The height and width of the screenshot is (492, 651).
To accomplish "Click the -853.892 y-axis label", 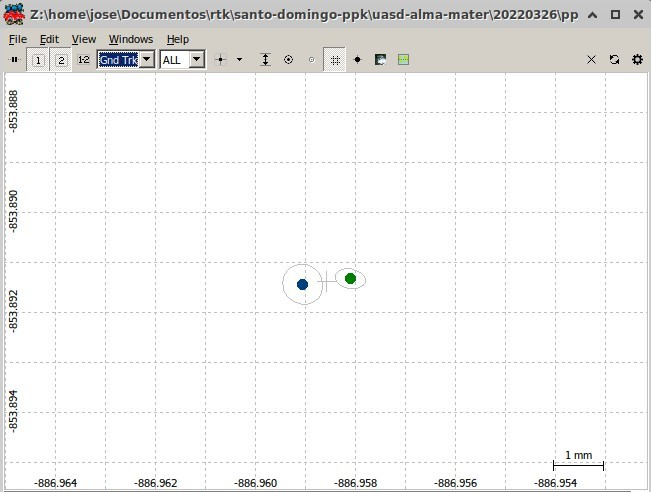I will click(14, 311).
